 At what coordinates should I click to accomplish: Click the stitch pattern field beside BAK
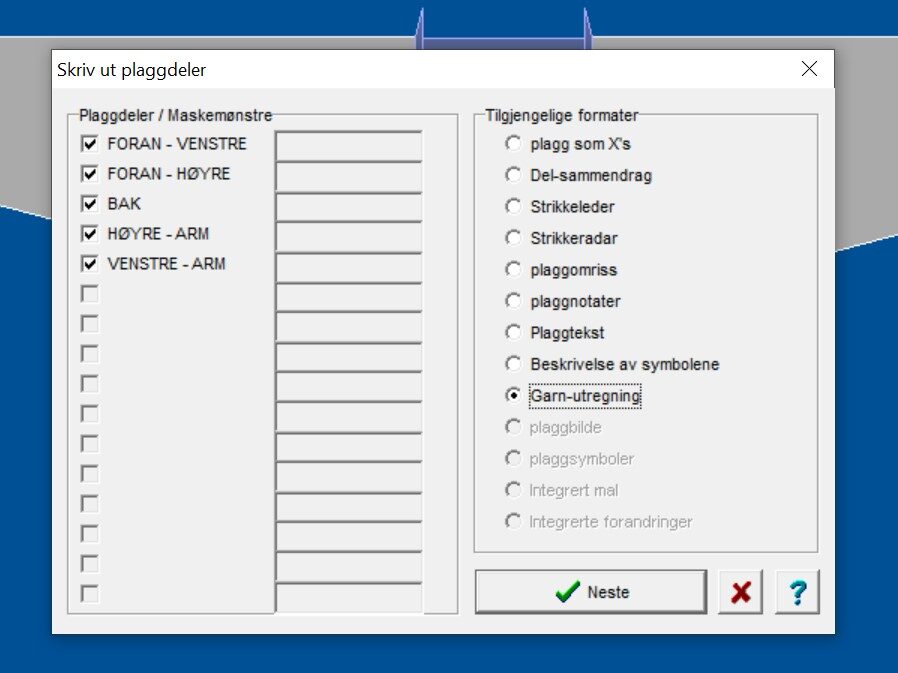pyautogui.click(x=349, y=206)
